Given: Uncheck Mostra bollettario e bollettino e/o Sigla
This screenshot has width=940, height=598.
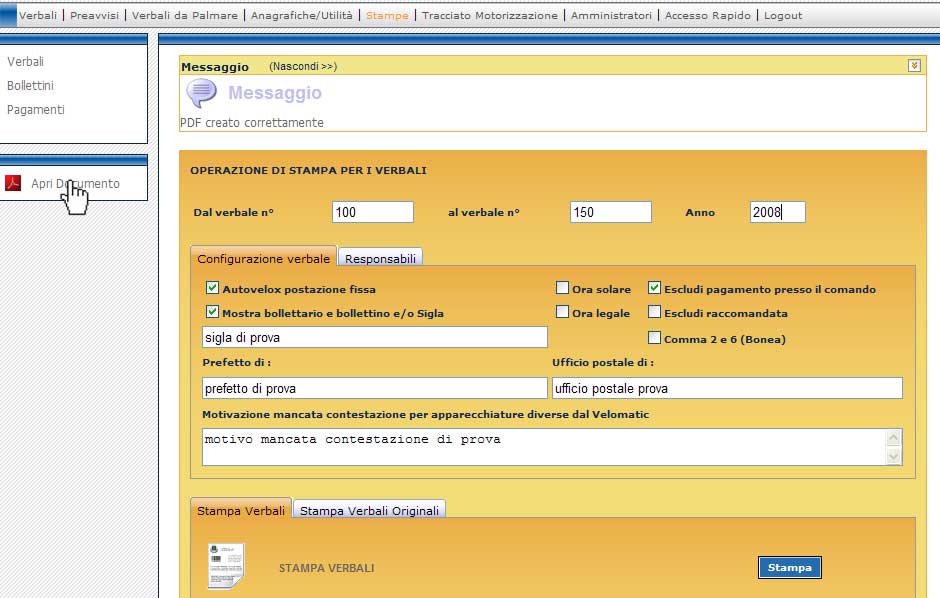Looking at the screenshot, I should pos(212,312).
